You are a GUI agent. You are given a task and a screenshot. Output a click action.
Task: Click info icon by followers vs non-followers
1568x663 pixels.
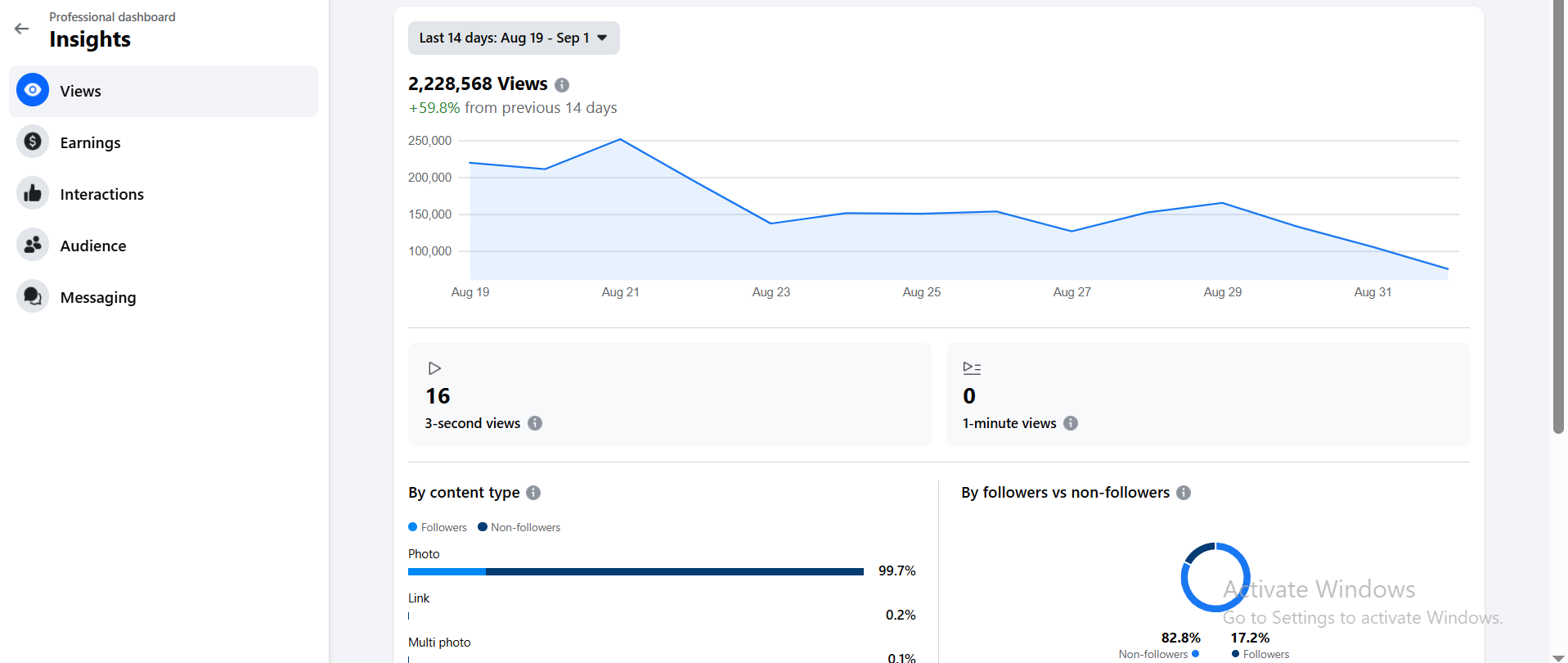tap(1184, 493)
